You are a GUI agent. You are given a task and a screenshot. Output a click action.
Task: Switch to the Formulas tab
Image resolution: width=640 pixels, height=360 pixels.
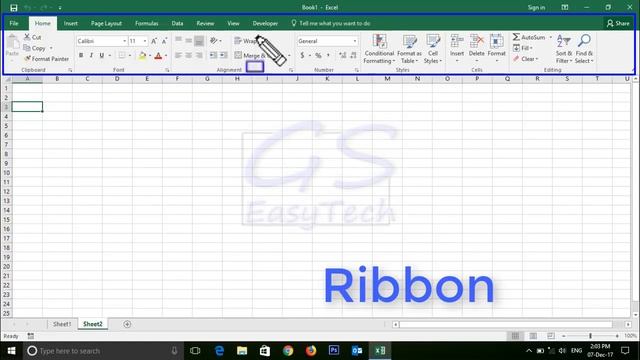(147, 23)
